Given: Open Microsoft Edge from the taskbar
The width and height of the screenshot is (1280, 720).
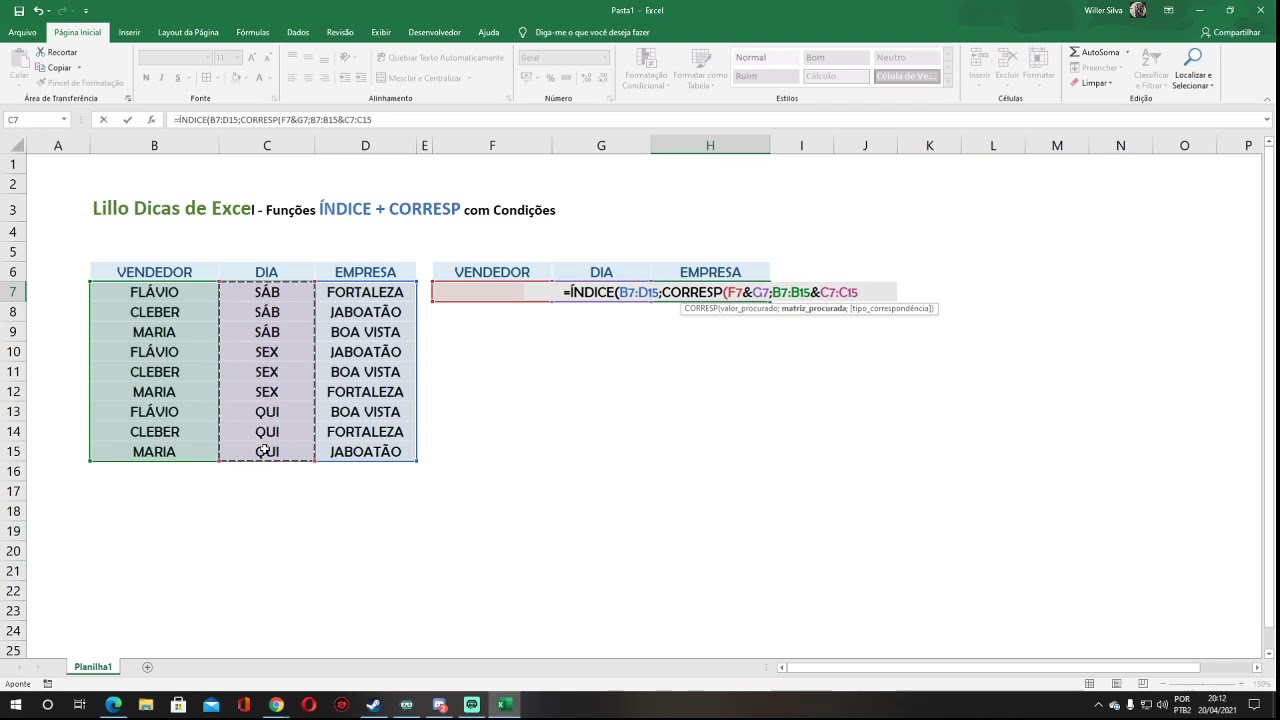Looking at the screenshot, I should pyautogui.click(x=113, y=705).
